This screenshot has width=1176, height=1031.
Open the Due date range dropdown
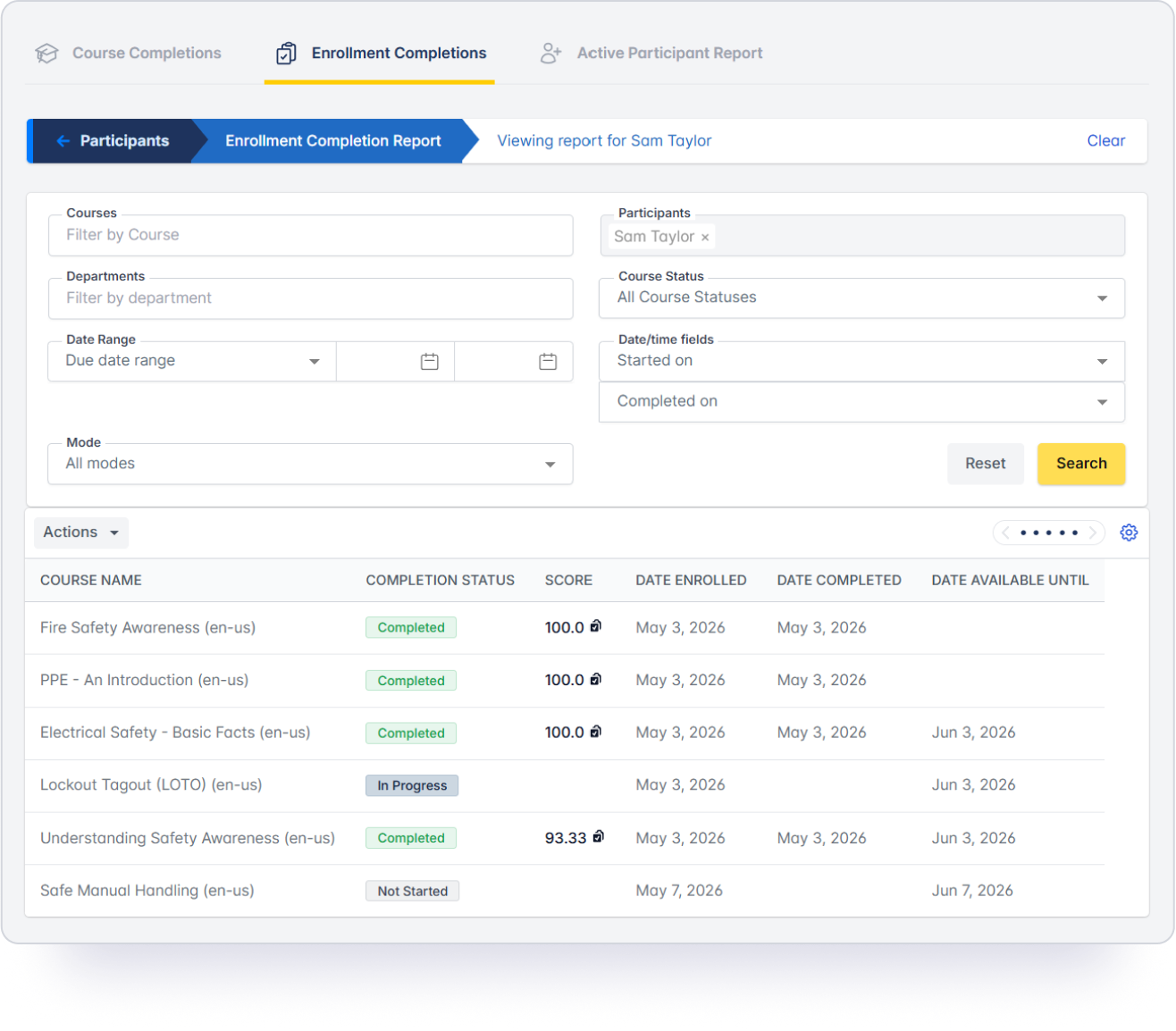pyautogui.click(x=192, y=362)
